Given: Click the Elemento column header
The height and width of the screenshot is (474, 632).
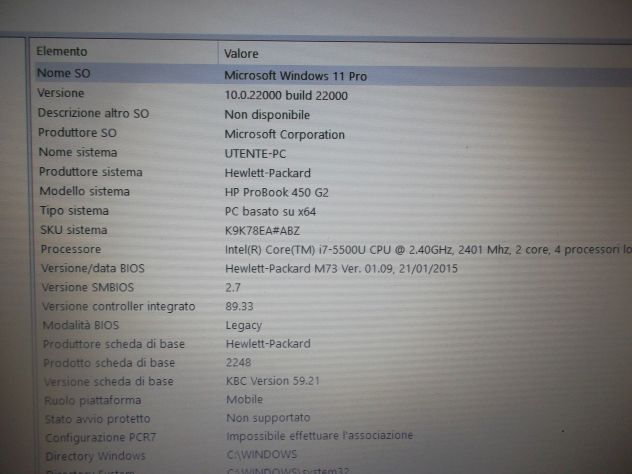Looking at the screenshot, I should click(62, 52).
